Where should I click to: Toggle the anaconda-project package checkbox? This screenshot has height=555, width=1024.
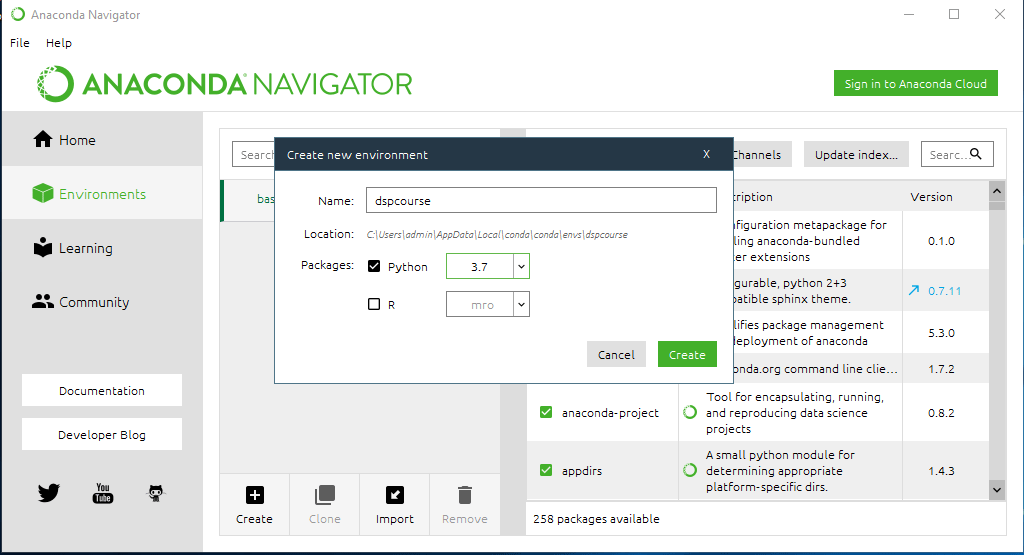point(546,412)
